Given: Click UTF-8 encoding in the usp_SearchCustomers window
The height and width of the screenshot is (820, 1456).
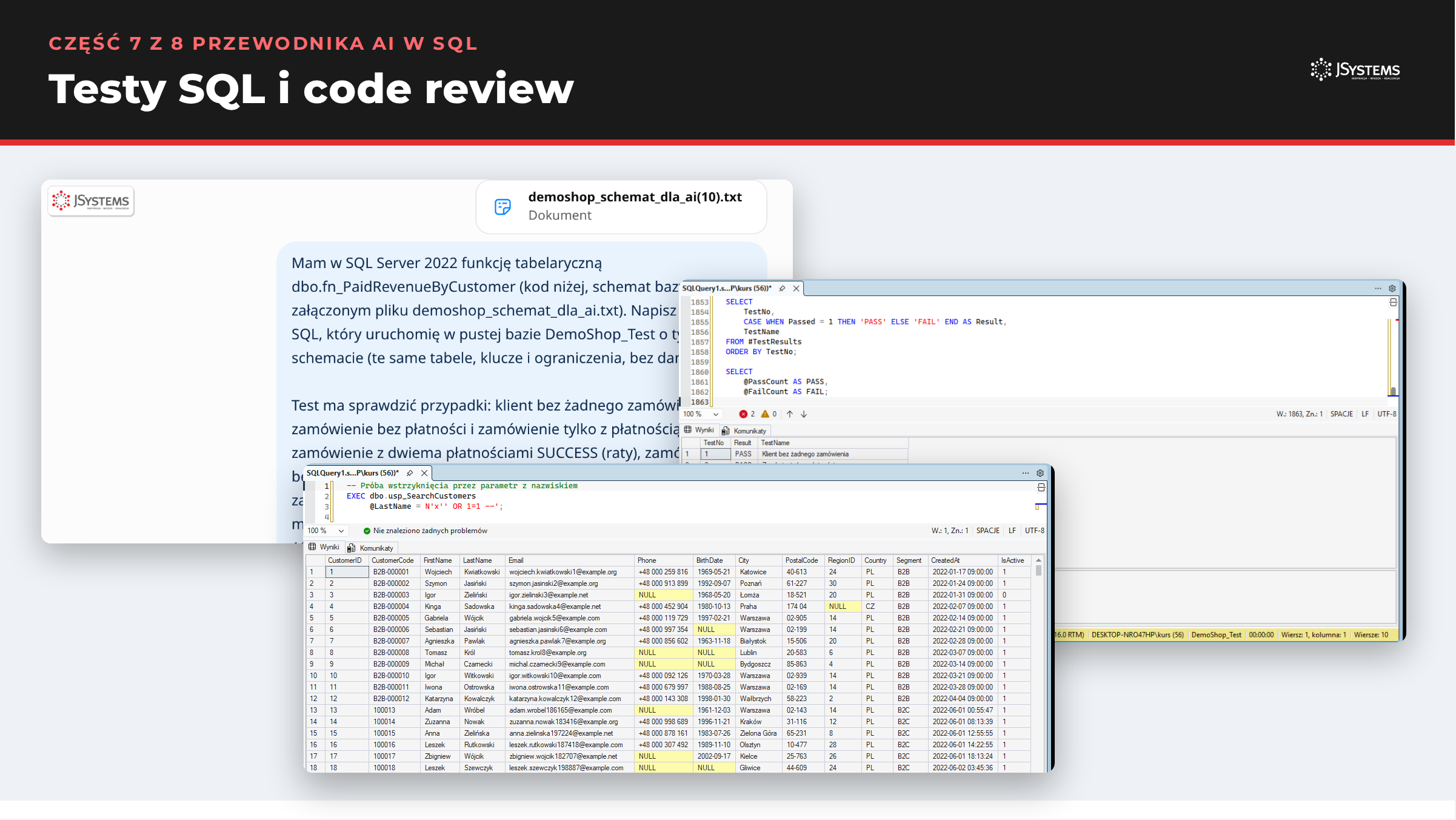Looking at the screenshot, I should 1035,531.
